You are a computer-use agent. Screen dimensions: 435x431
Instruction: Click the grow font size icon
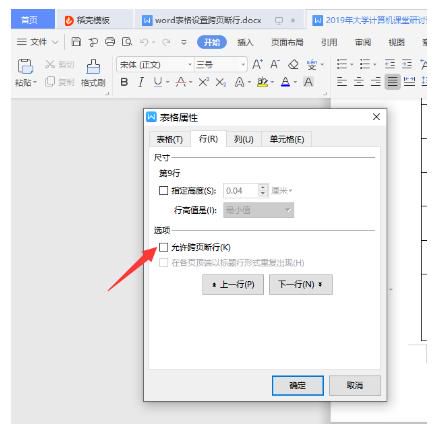click(x=257, y=64)
